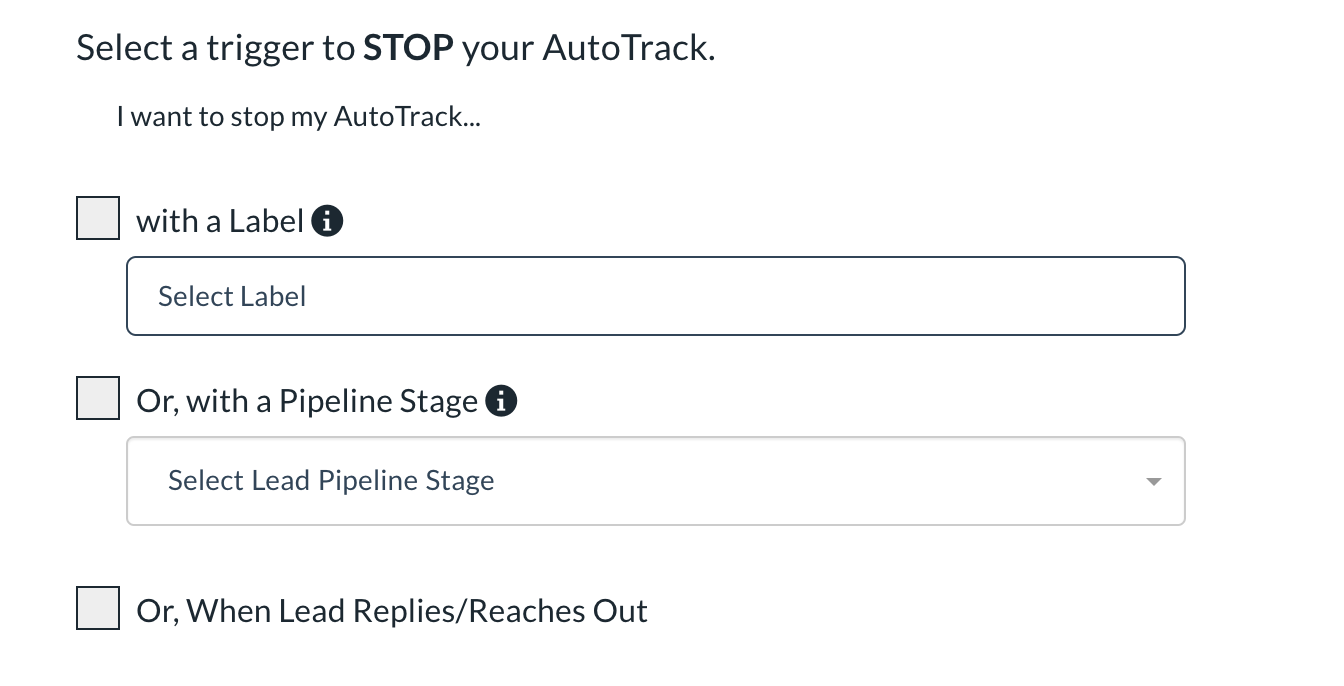Viewport: 1344px width, 686px height.
Task: Click the info icon beside "with a Label"
Action: pos(328,221)
